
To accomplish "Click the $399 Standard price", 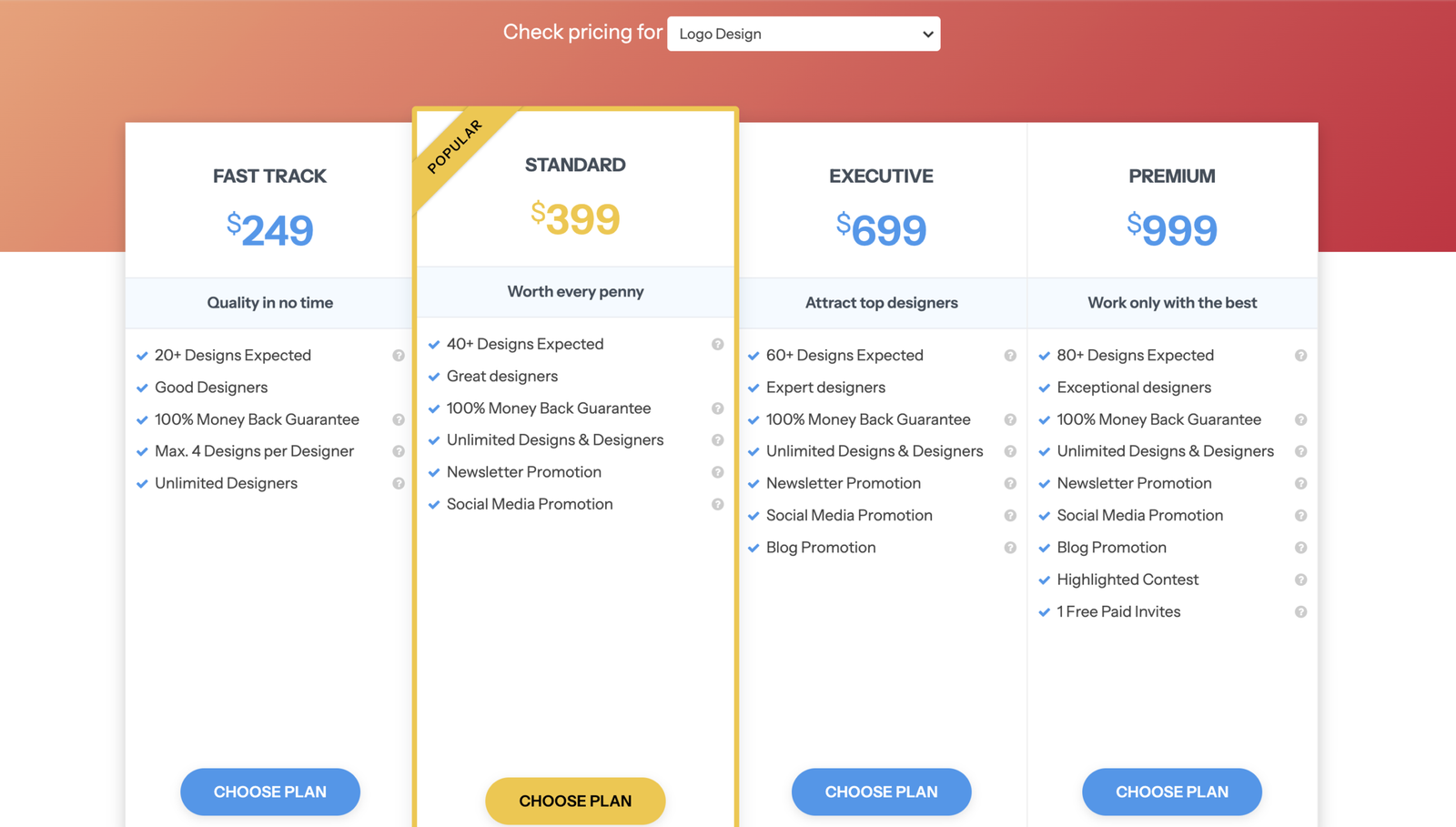I will coord(575,219).
